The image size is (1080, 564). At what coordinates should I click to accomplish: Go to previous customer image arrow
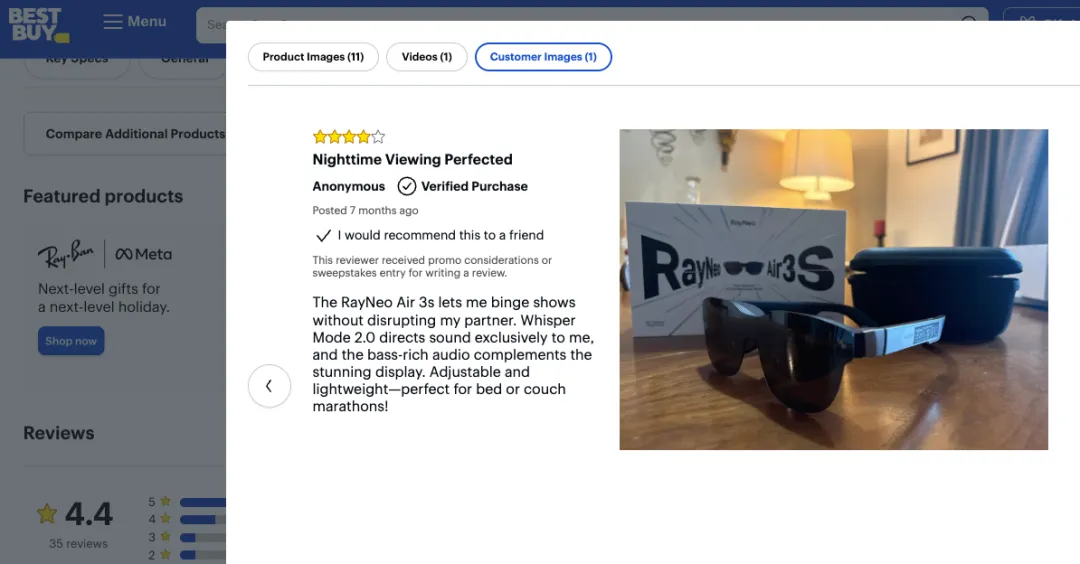click(x=269, y=386)
